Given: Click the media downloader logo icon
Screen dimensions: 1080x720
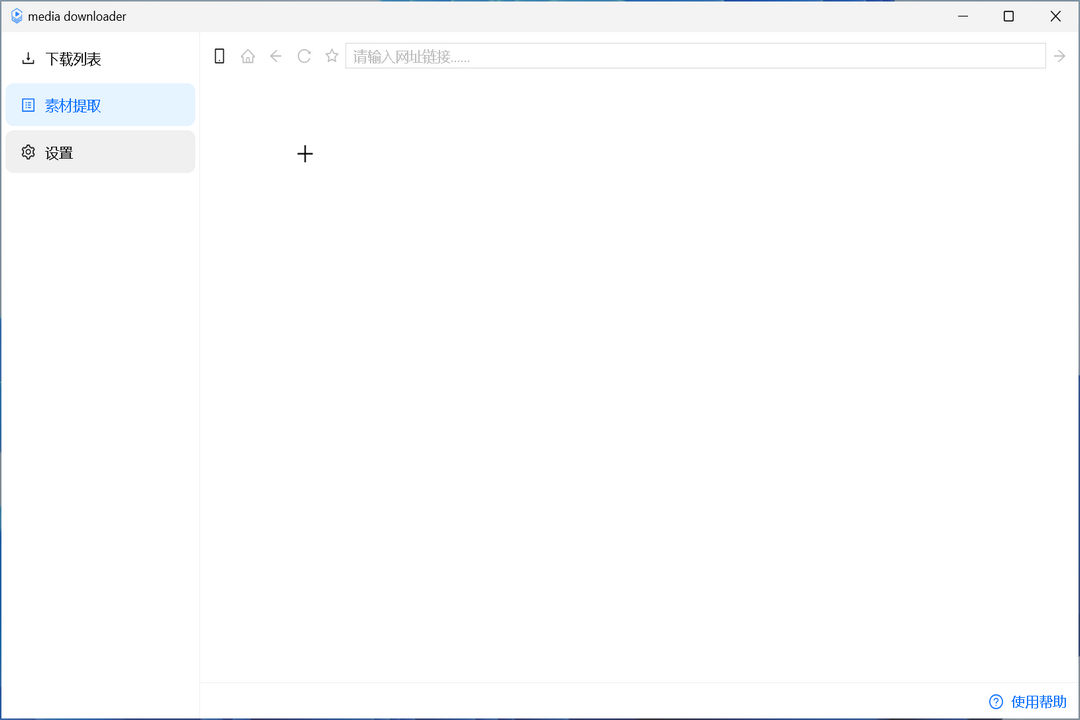Looking at the screenshot, I should [x=16, y=16].
